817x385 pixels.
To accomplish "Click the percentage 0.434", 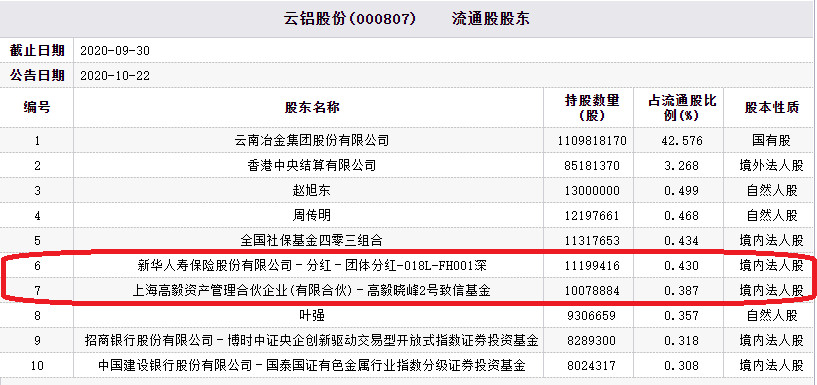I will (682, 241).
